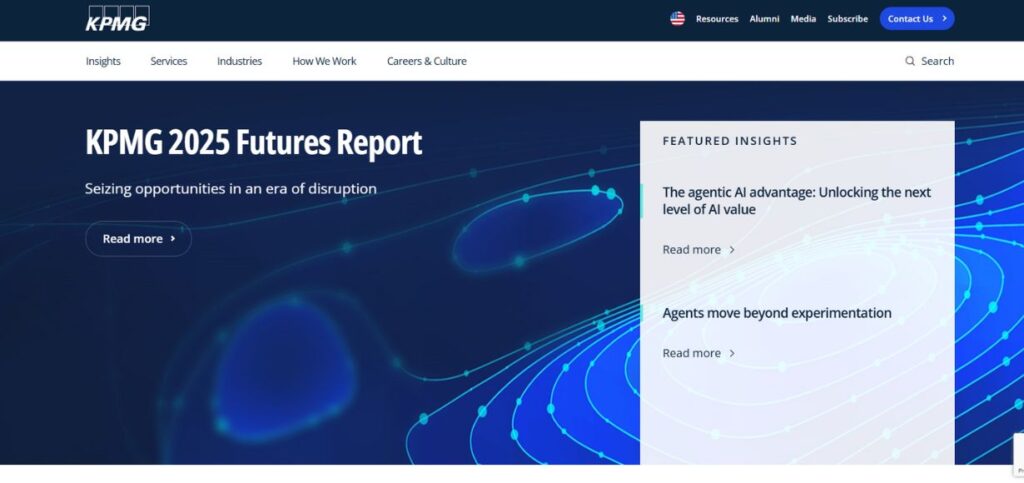
Task: Click Read more under Futures Report
Action: (138, 239)
